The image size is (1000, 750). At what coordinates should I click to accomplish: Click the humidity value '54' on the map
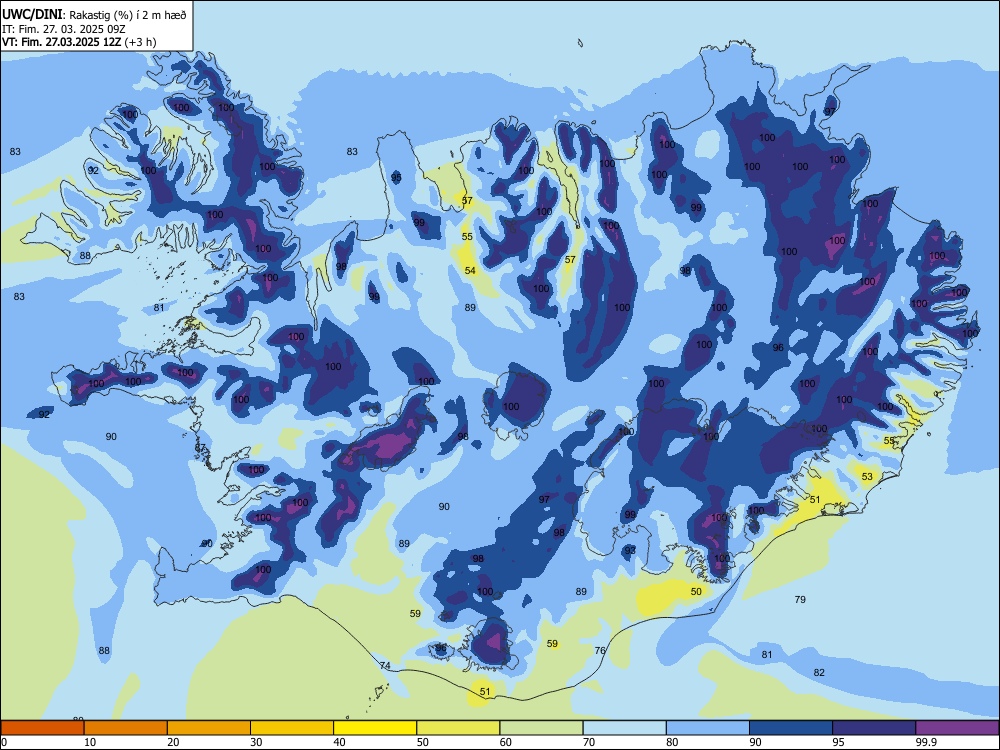coord(470,270)
